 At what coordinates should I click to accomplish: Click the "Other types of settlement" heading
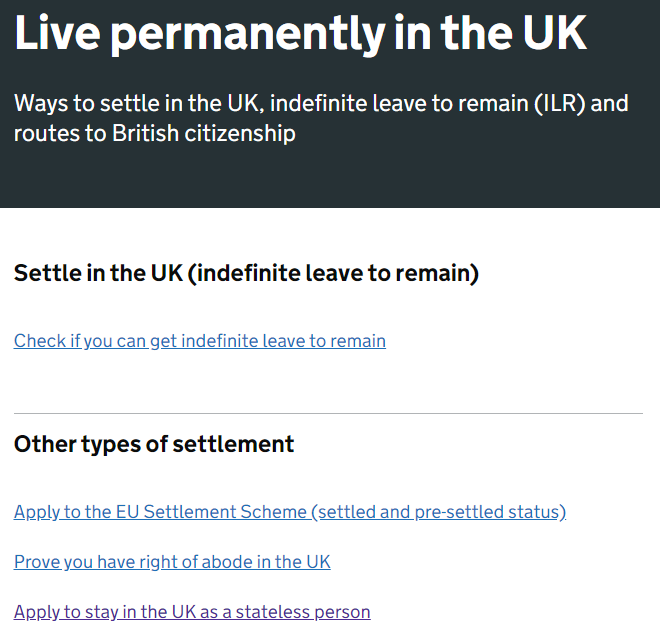154,444
